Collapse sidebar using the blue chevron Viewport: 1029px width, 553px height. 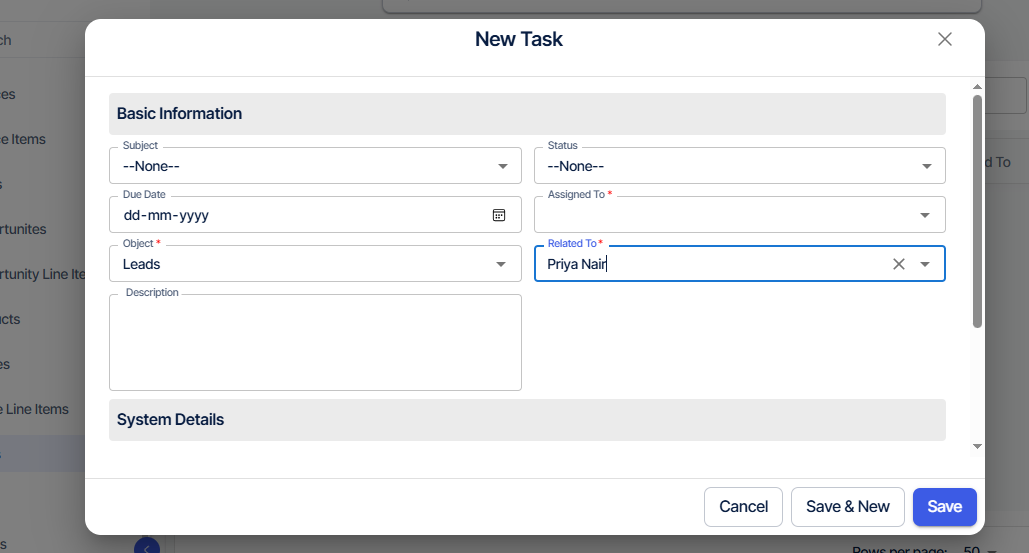147,546
